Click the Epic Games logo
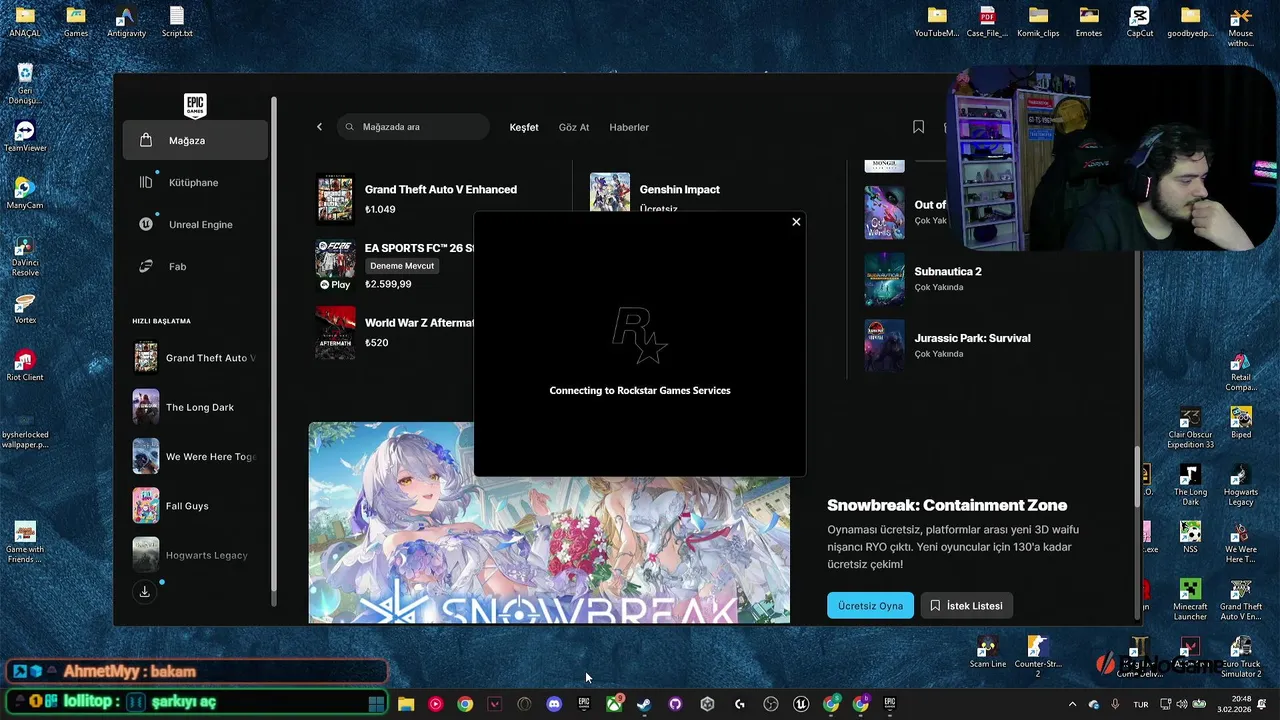 tap(195, 105)
